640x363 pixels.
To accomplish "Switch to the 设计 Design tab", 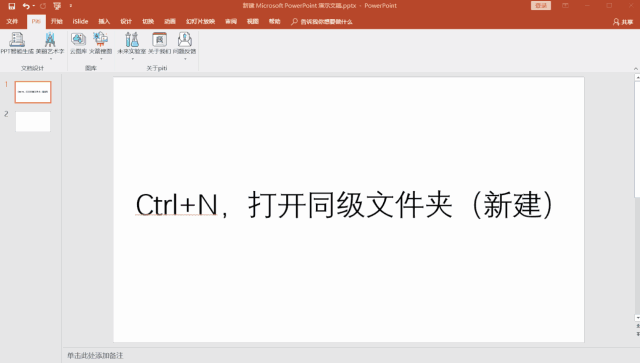I will [x=126, y=21].
